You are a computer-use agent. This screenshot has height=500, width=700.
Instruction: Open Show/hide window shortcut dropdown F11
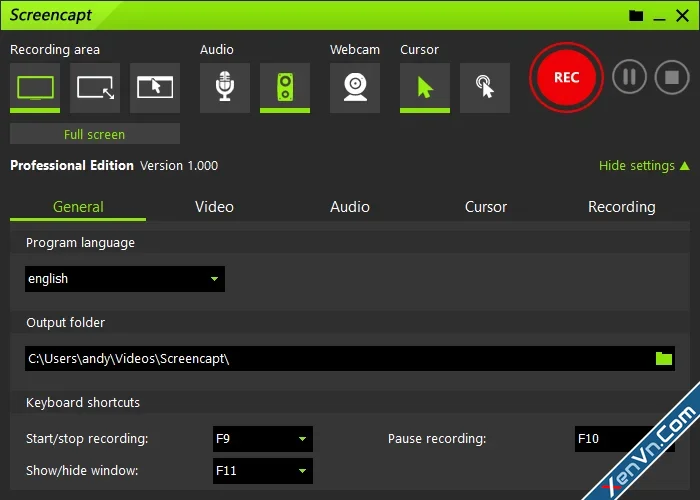[263, 471]
